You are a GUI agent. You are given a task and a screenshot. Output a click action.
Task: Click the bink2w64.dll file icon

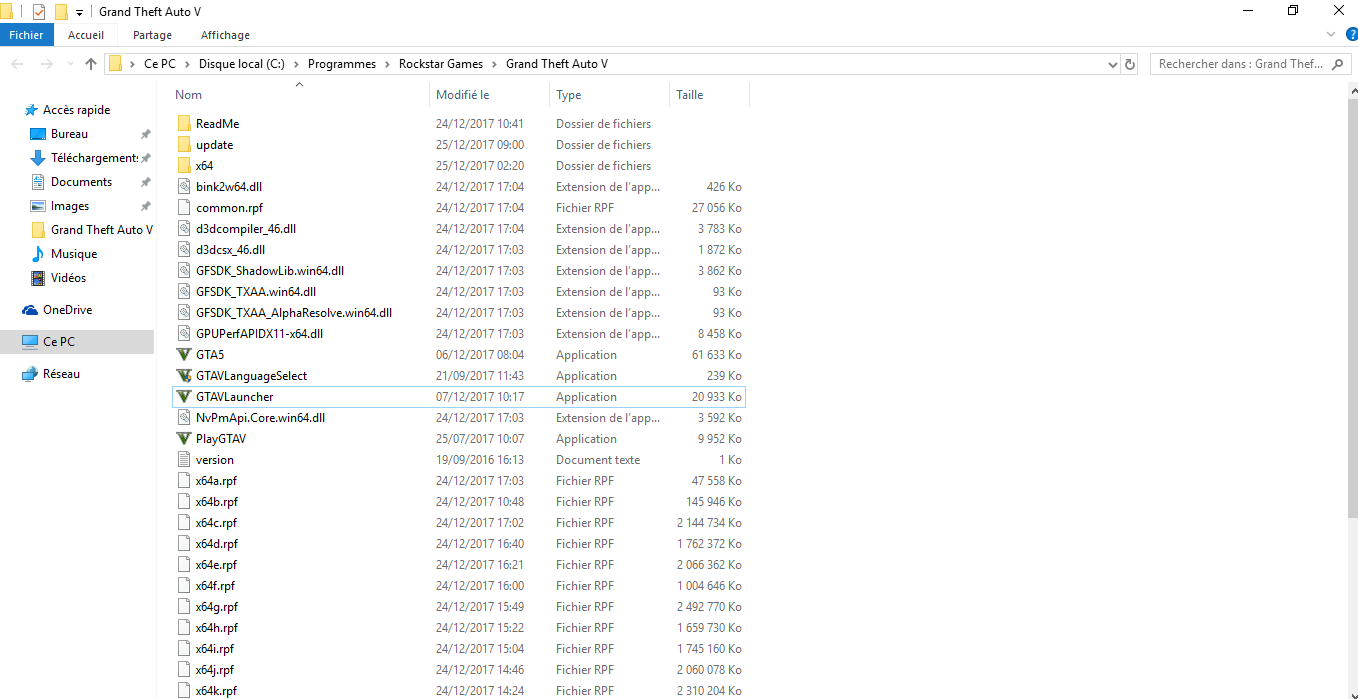coord(183,187)
